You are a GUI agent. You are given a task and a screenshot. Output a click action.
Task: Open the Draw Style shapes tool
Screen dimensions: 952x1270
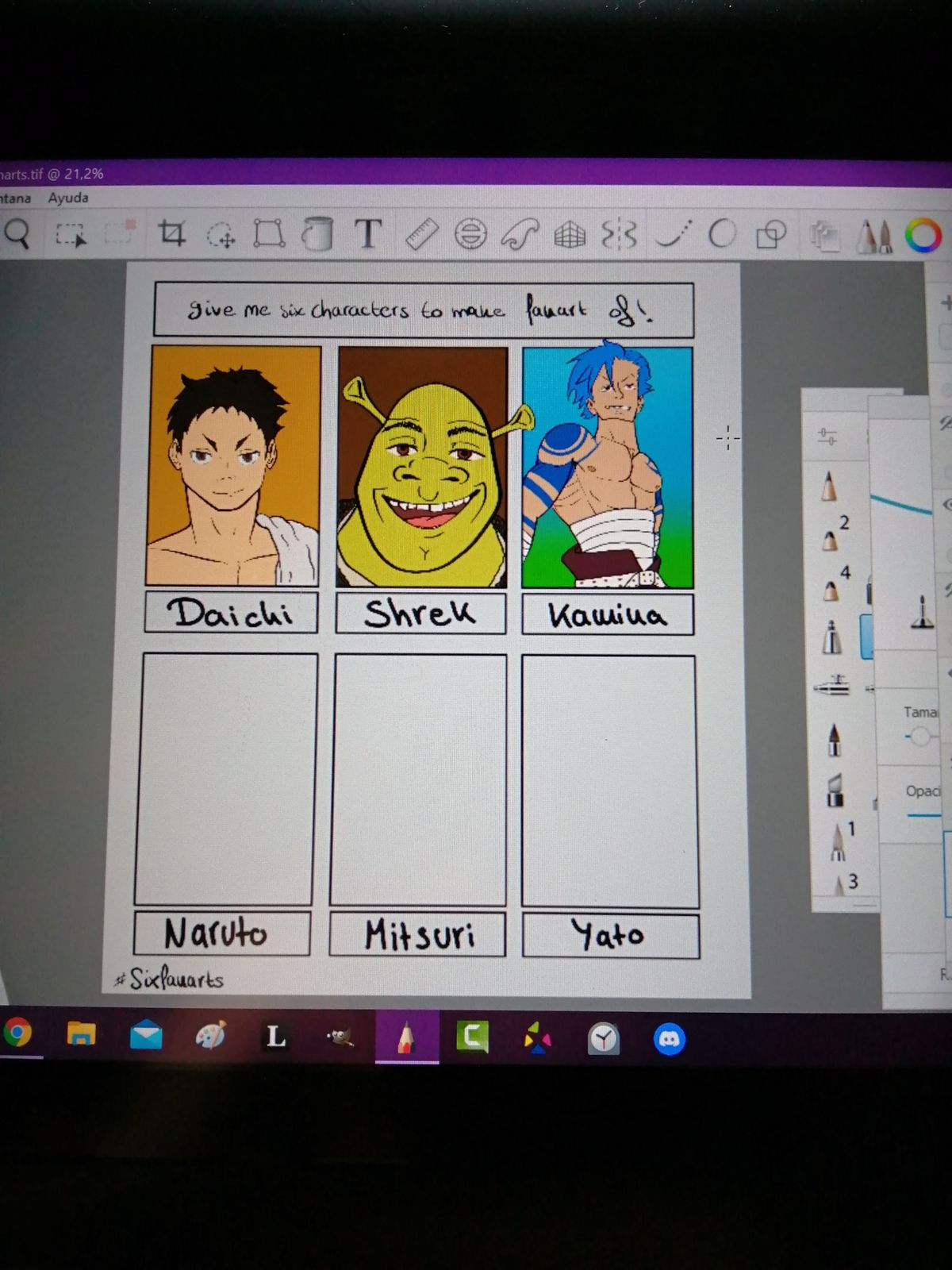[770, 234]
